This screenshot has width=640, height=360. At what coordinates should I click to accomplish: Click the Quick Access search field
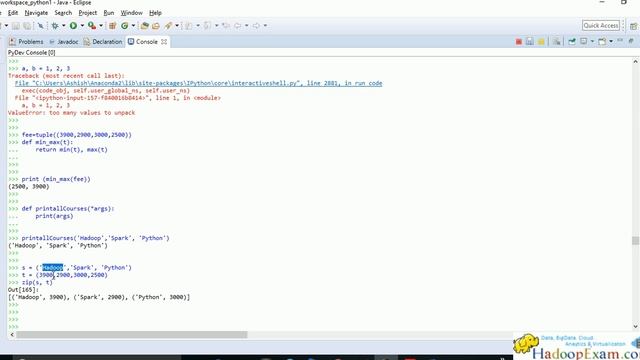(601, 25)
